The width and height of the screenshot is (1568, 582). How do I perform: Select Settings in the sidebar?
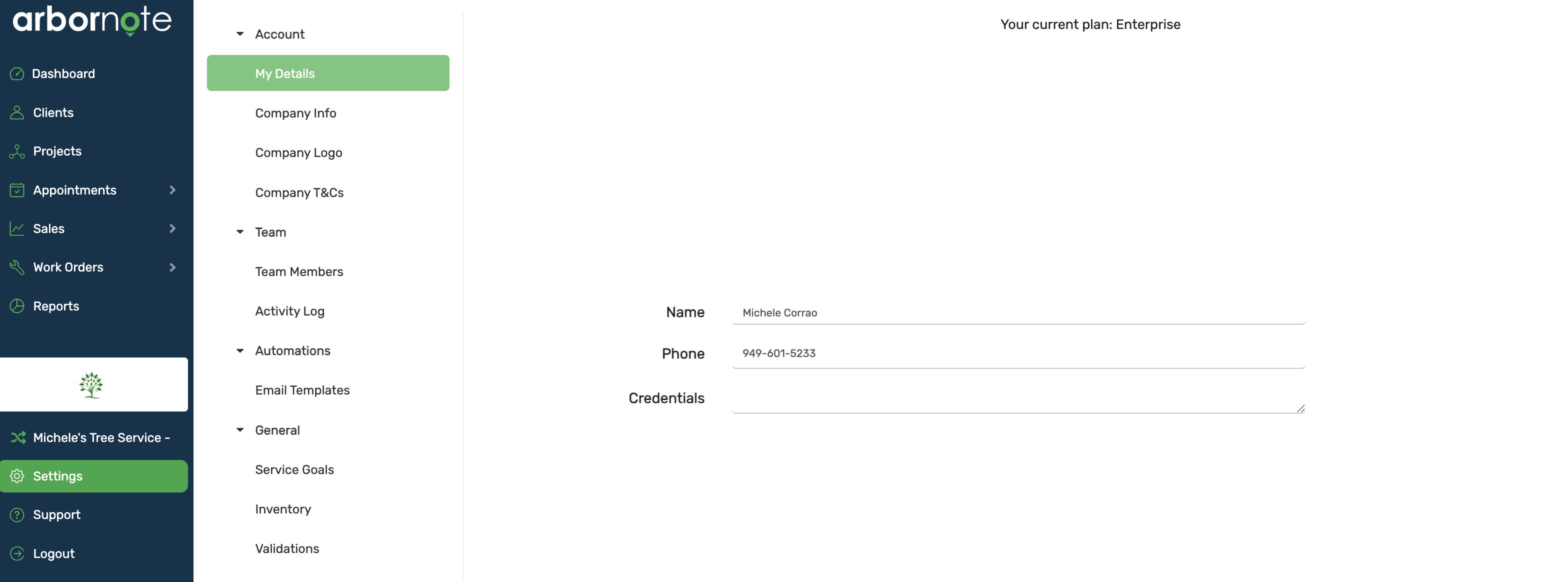[93, 476]
